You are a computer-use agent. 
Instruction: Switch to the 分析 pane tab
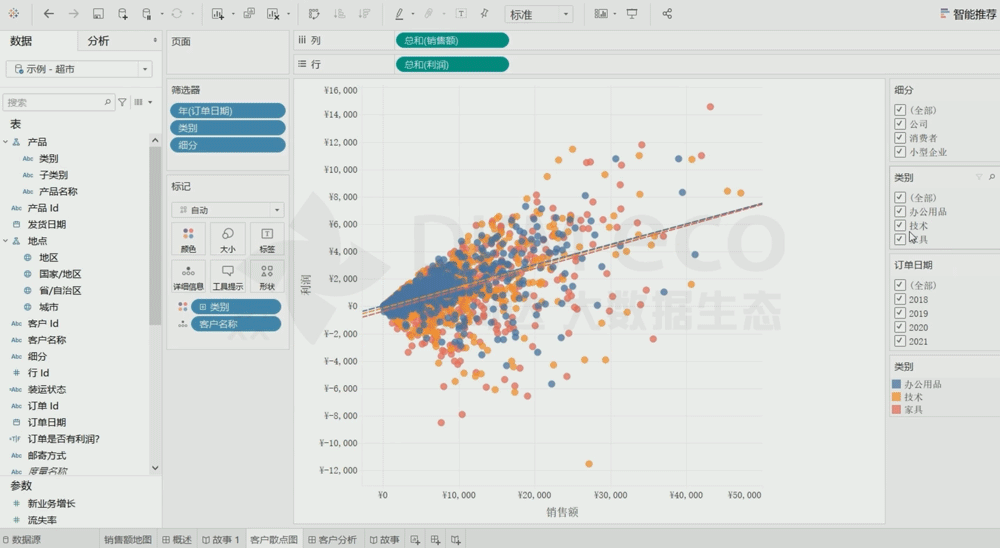pyautogui.click(x=98, y=41)
